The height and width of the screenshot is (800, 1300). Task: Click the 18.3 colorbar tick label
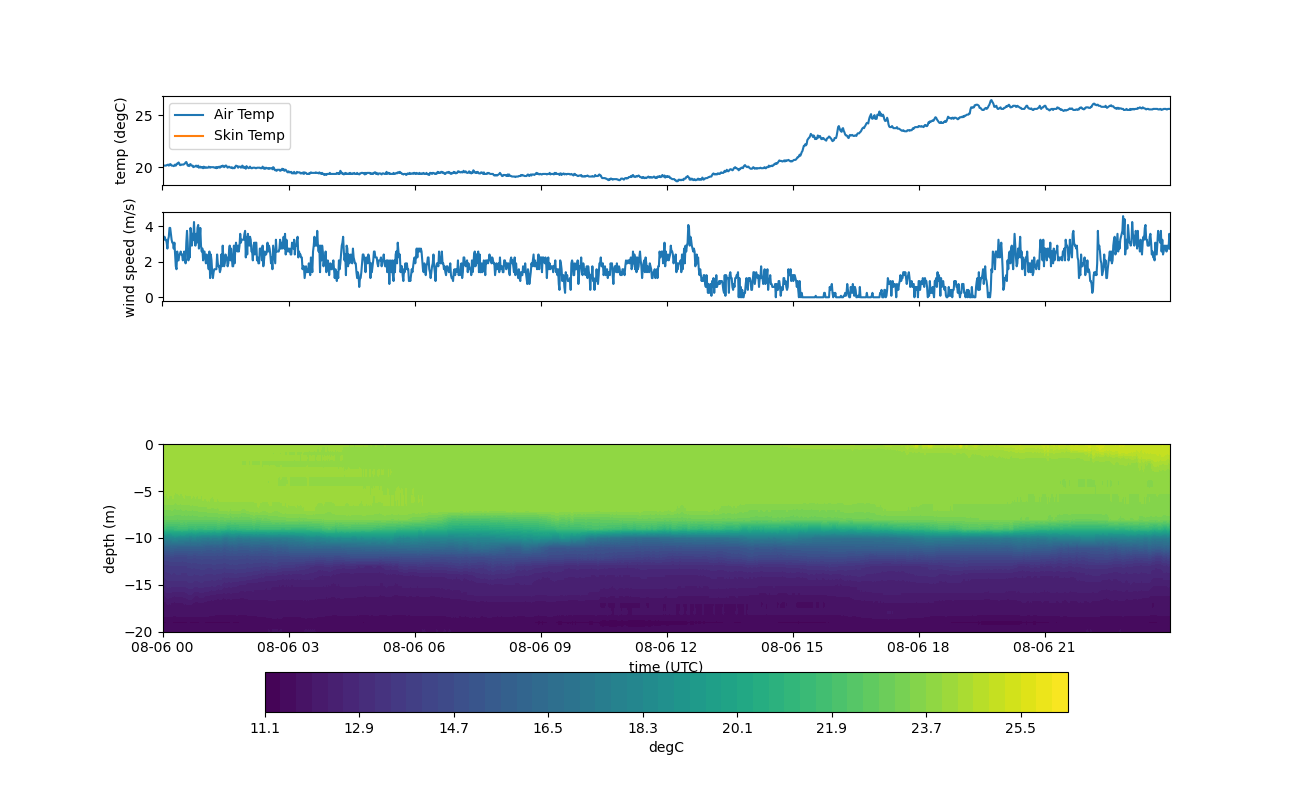point(643,728)
